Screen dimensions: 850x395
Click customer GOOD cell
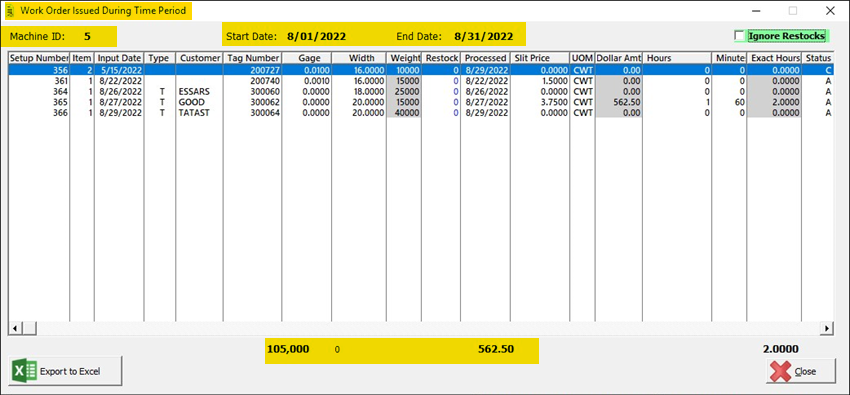[x=199, y=102]
